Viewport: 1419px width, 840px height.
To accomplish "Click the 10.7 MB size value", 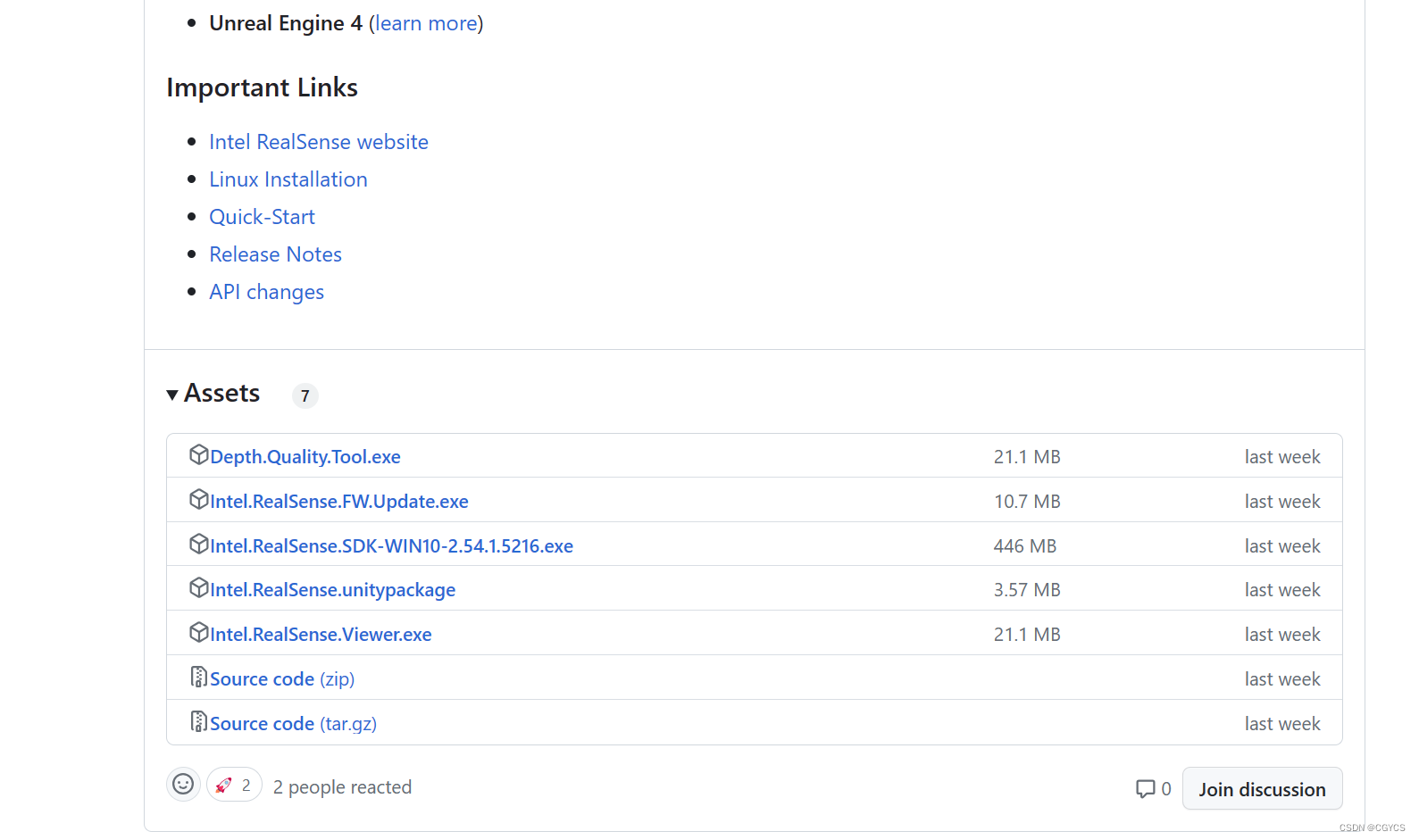I will [x=1027, y=502].
